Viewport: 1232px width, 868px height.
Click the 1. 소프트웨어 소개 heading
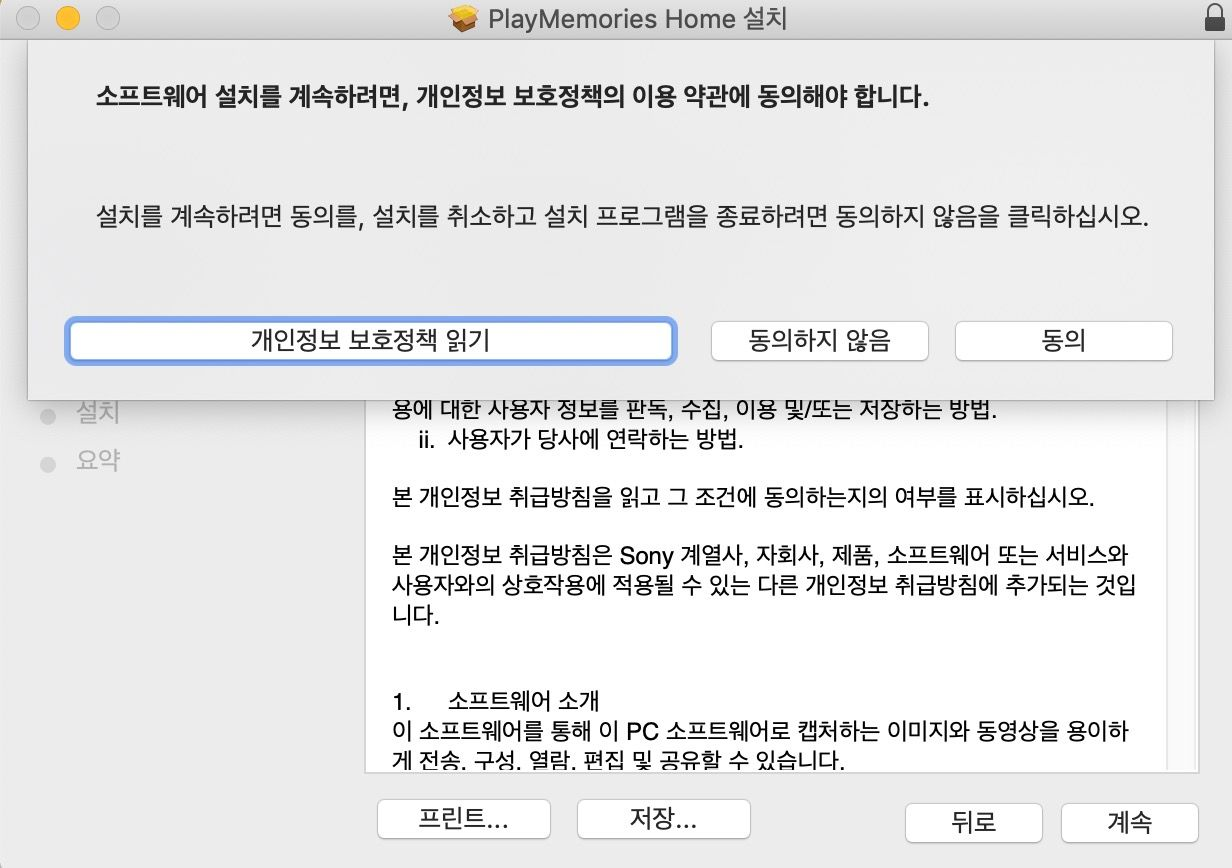[x=496, y=700]
